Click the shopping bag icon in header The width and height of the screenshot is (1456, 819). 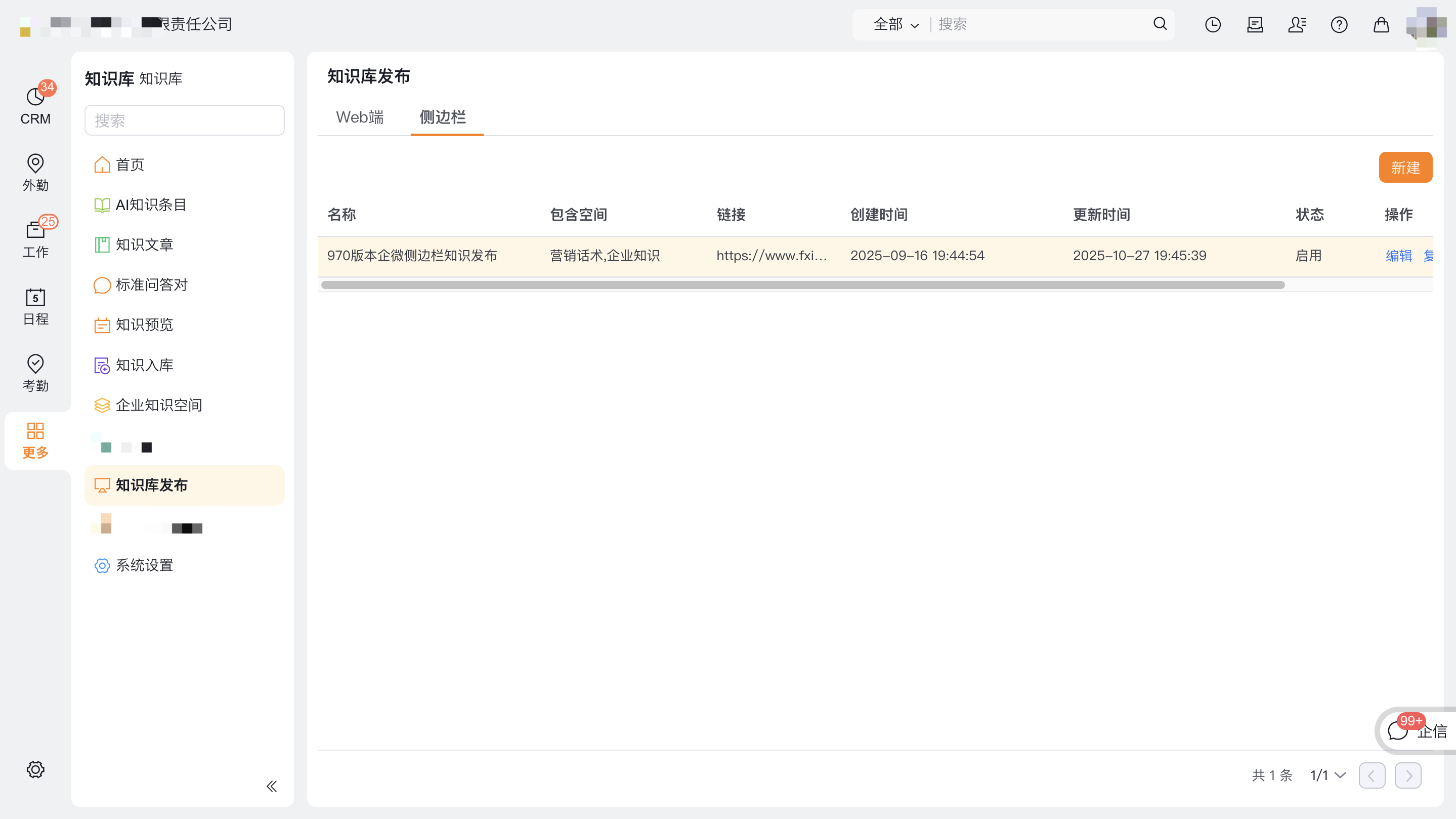coord(1381,24)
